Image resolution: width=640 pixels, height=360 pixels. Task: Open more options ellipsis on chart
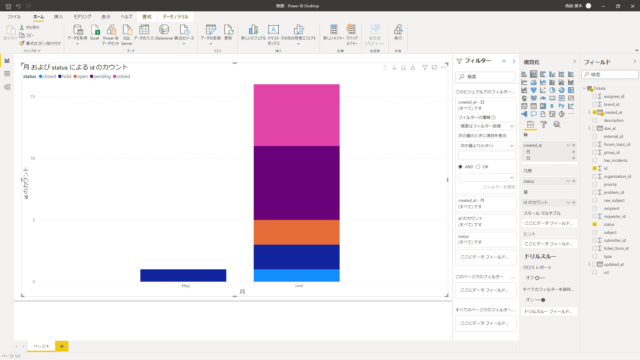point(444,67)
